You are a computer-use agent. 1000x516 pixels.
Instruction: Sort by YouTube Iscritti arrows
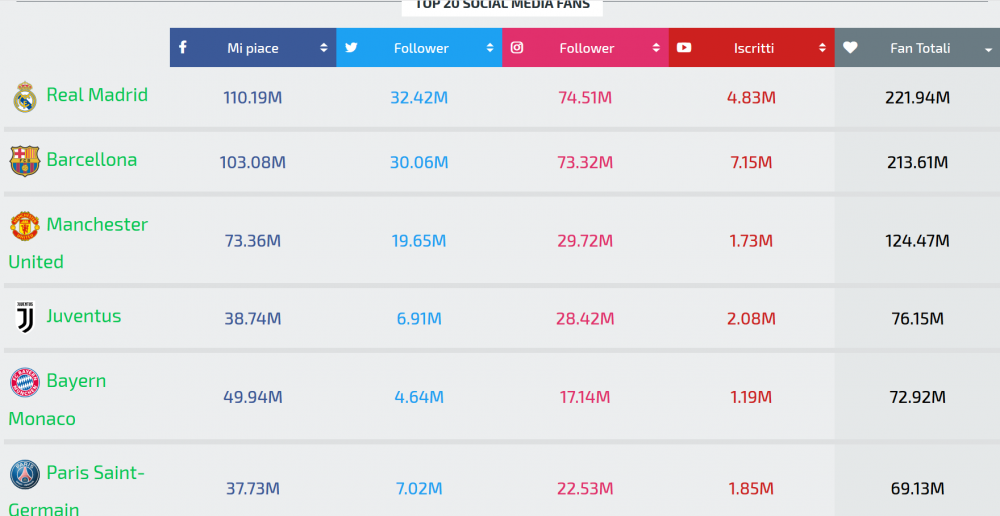coord(822,48)
